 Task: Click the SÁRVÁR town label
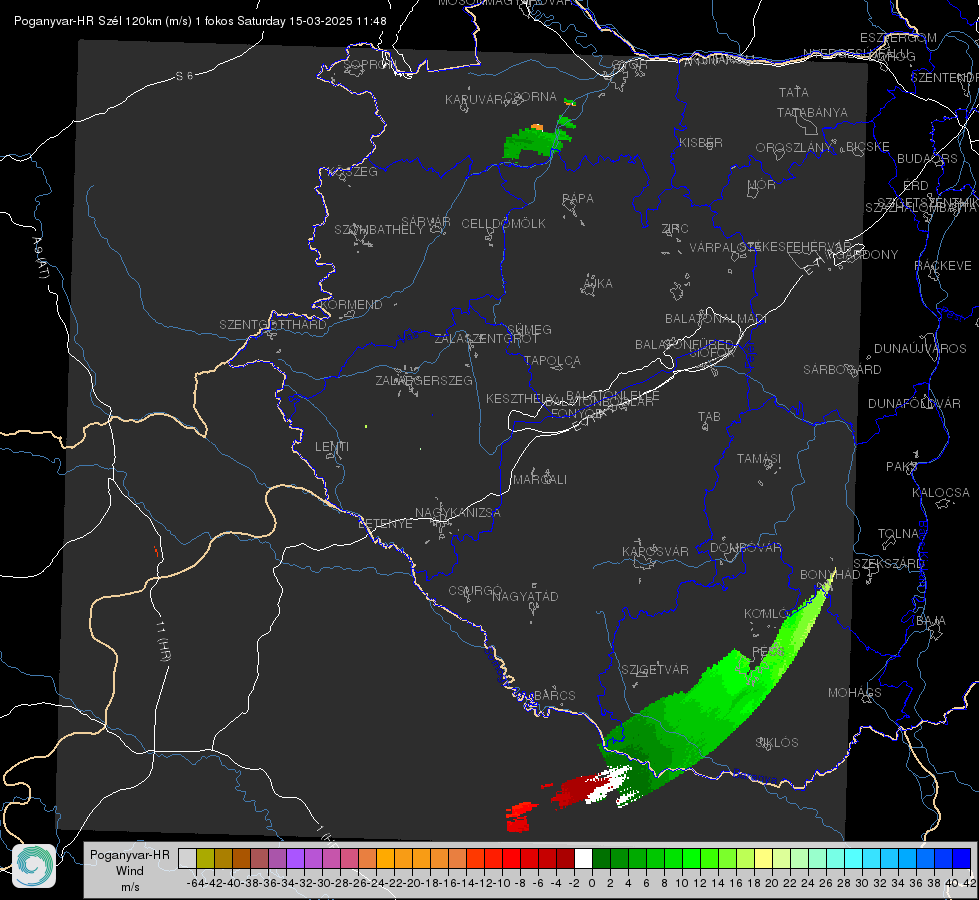[x=426, y=222]
